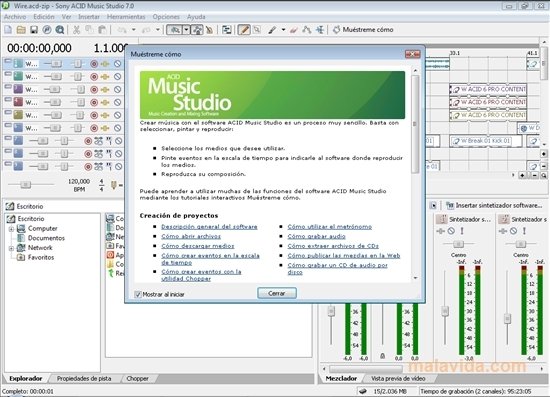The width and height of the screenshot is (550, 397).
Task: Select the Draw pencil tool
Action: pyautogui.click(x=244, y=30)
